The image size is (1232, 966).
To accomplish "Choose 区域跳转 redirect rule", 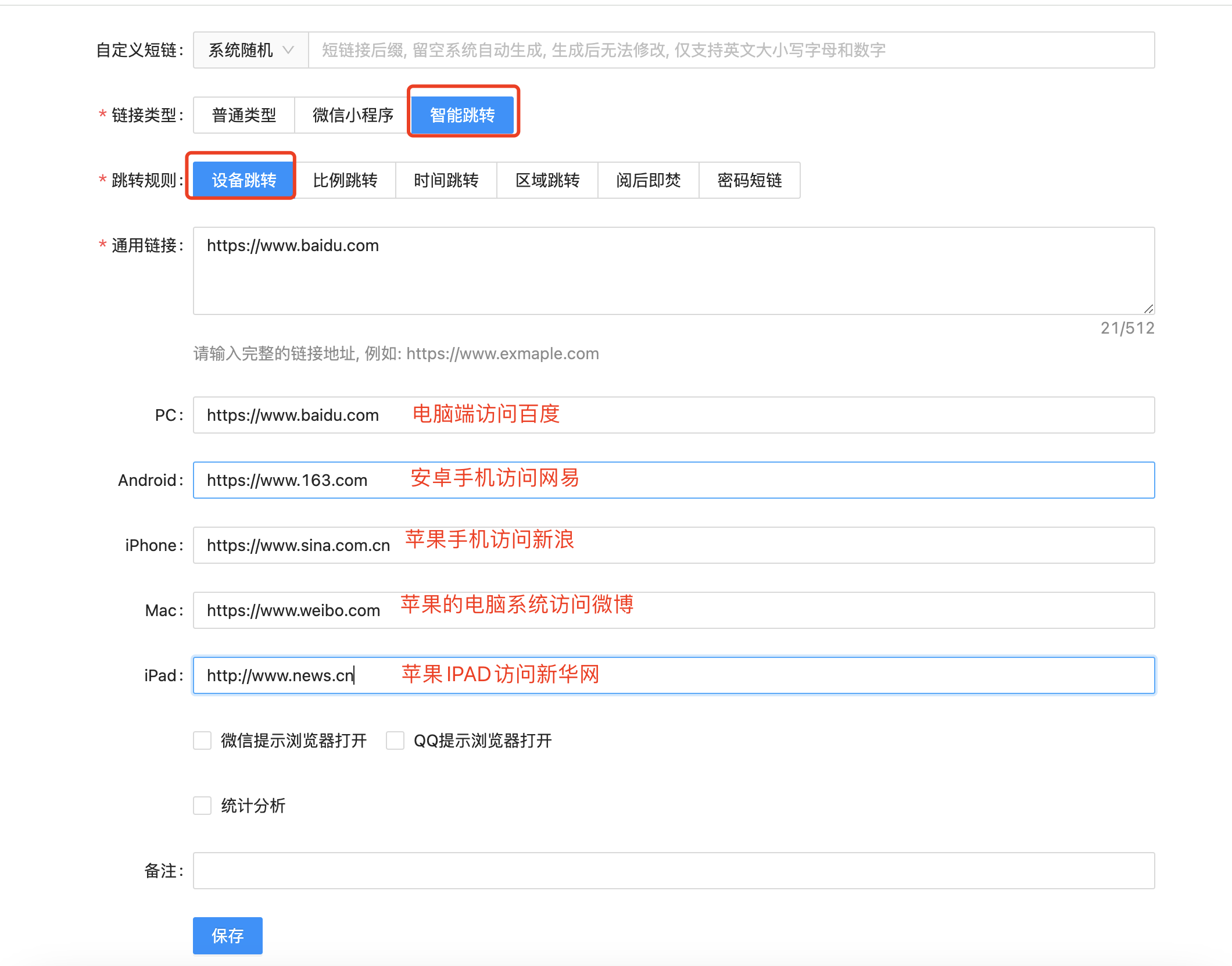I will [x=547, y=181].
